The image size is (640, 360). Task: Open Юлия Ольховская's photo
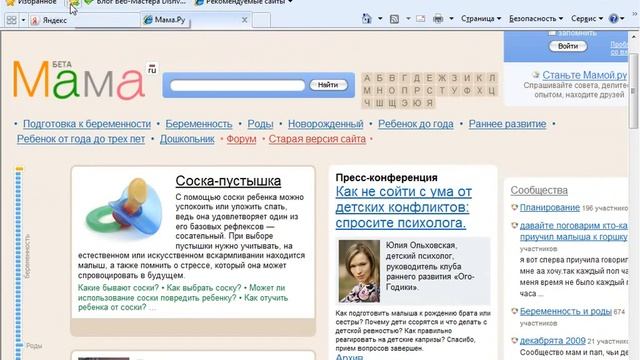(x=359, y=271)
